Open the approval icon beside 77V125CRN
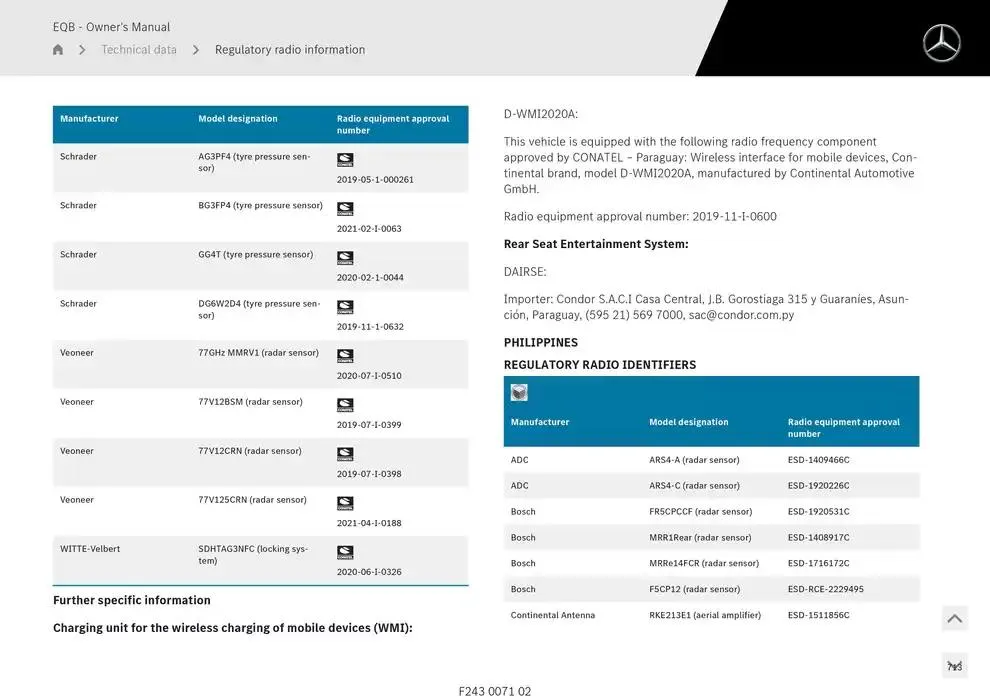This screenshot has width=990, height=700. pos(344,503)
